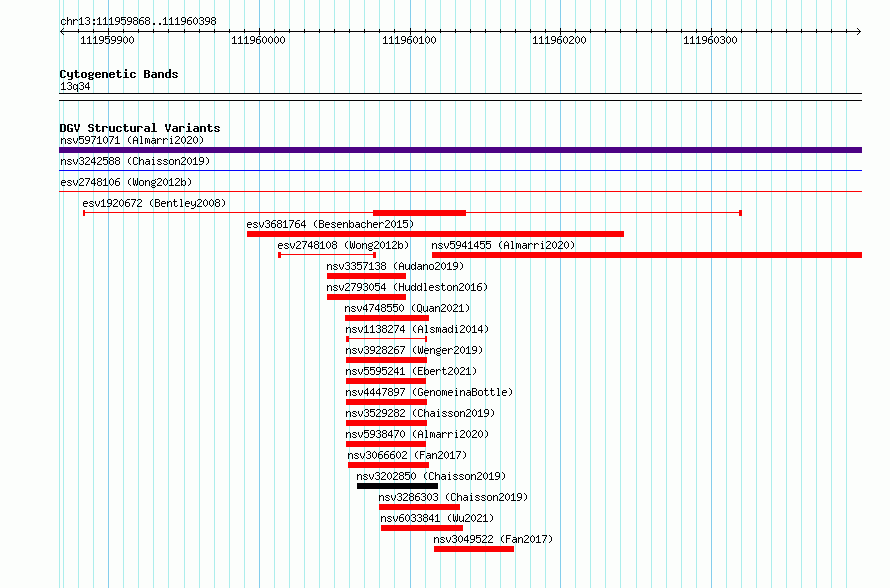Click the nsv5971071 (Almarri2020) variant label
Image resolution: width=890 pixels, height=588 pixels.
pos(132,140)
